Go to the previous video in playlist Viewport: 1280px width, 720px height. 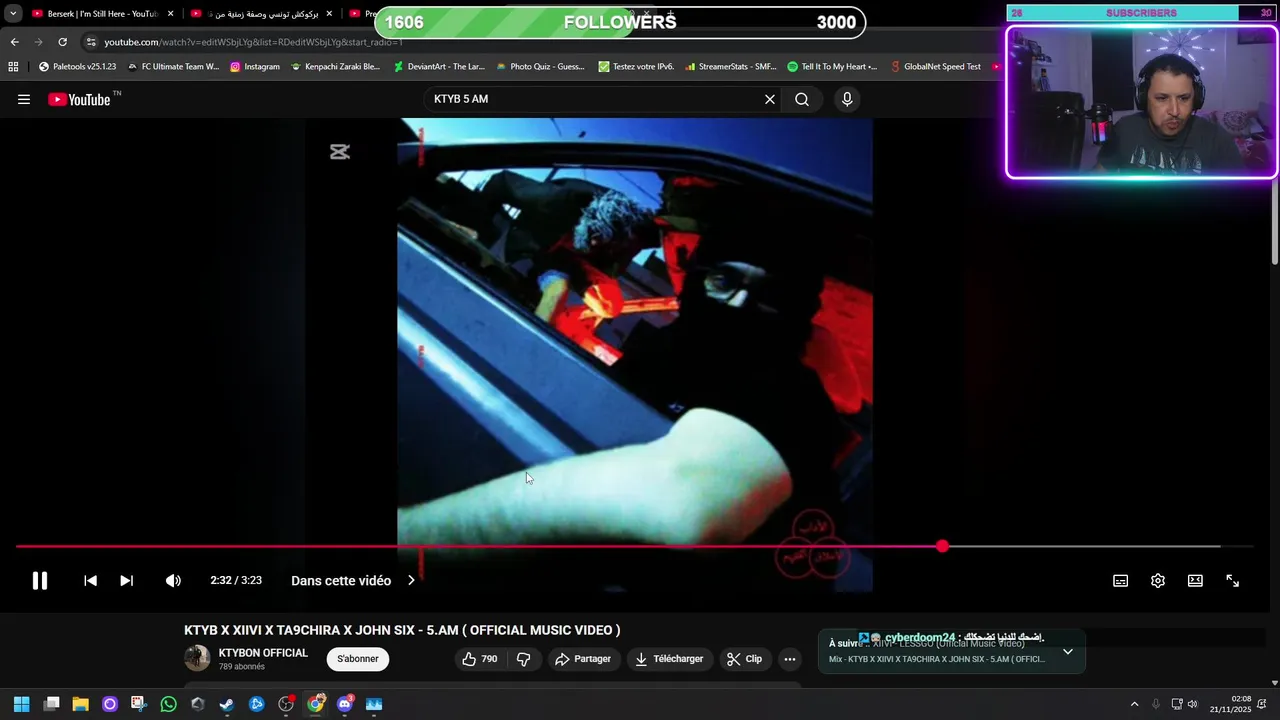click(x=90, y=580)
